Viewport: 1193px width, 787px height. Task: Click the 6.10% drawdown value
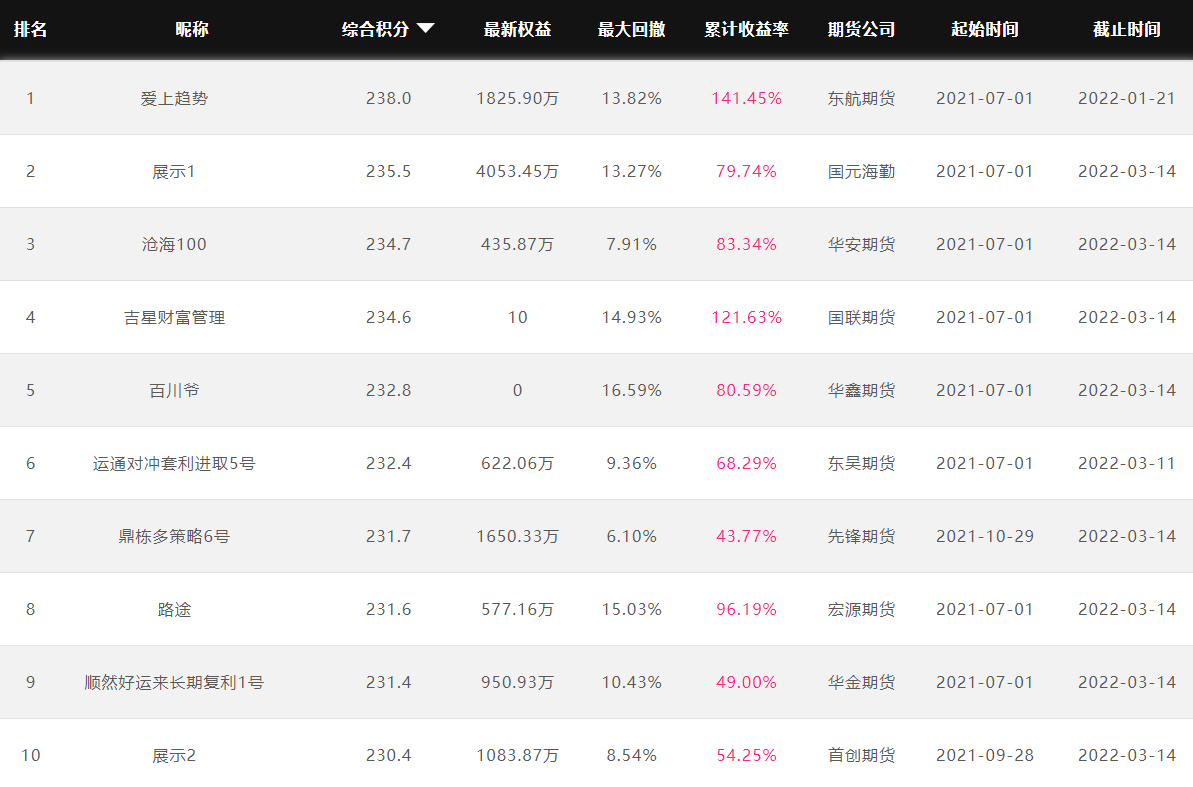pos(631,537)
